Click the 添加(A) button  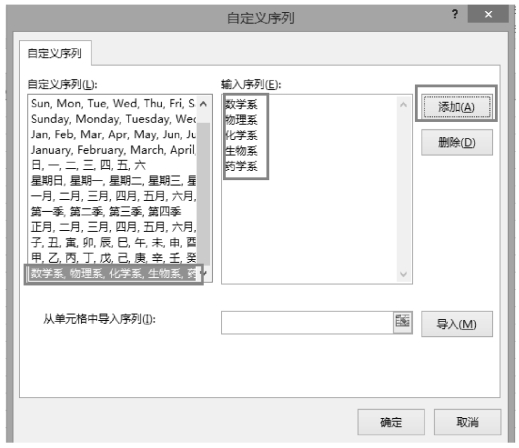pos(456,107)
